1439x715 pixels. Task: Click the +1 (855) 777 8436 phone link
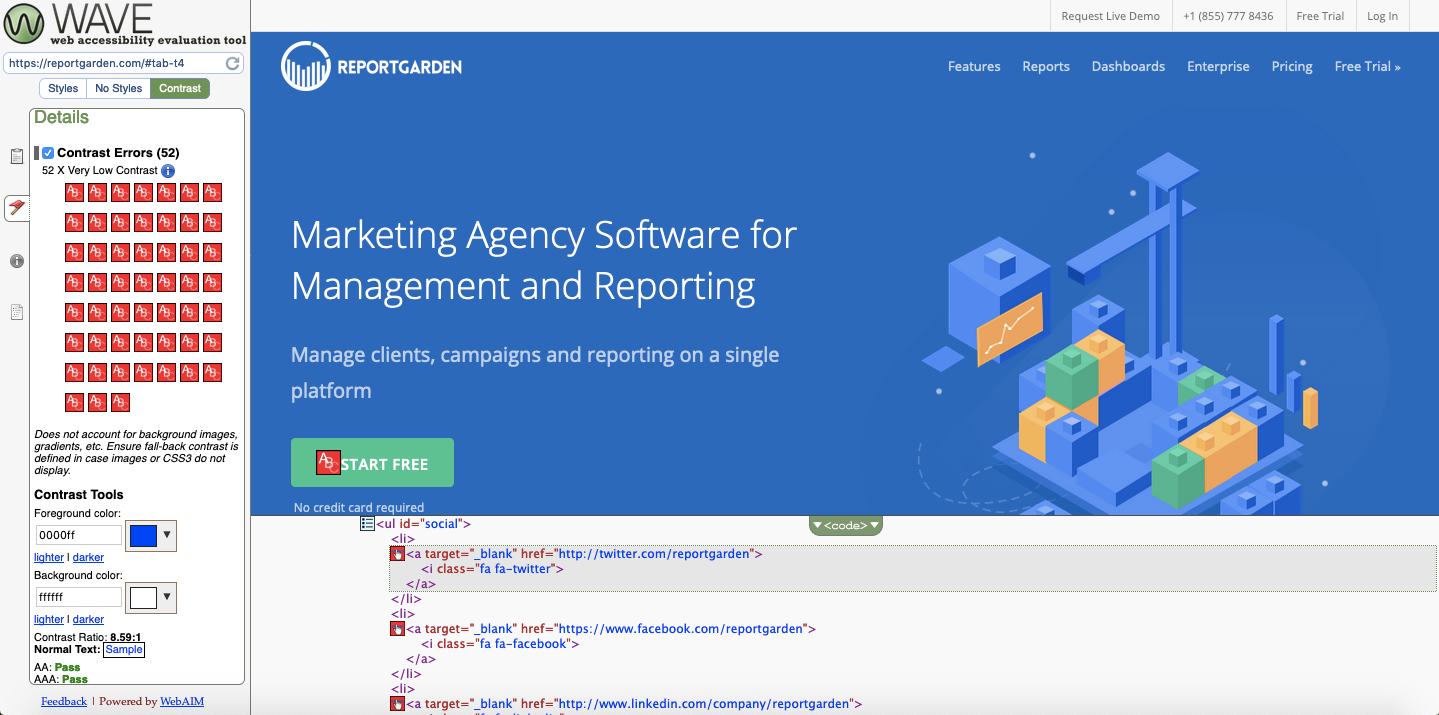tap(1228, 16)
